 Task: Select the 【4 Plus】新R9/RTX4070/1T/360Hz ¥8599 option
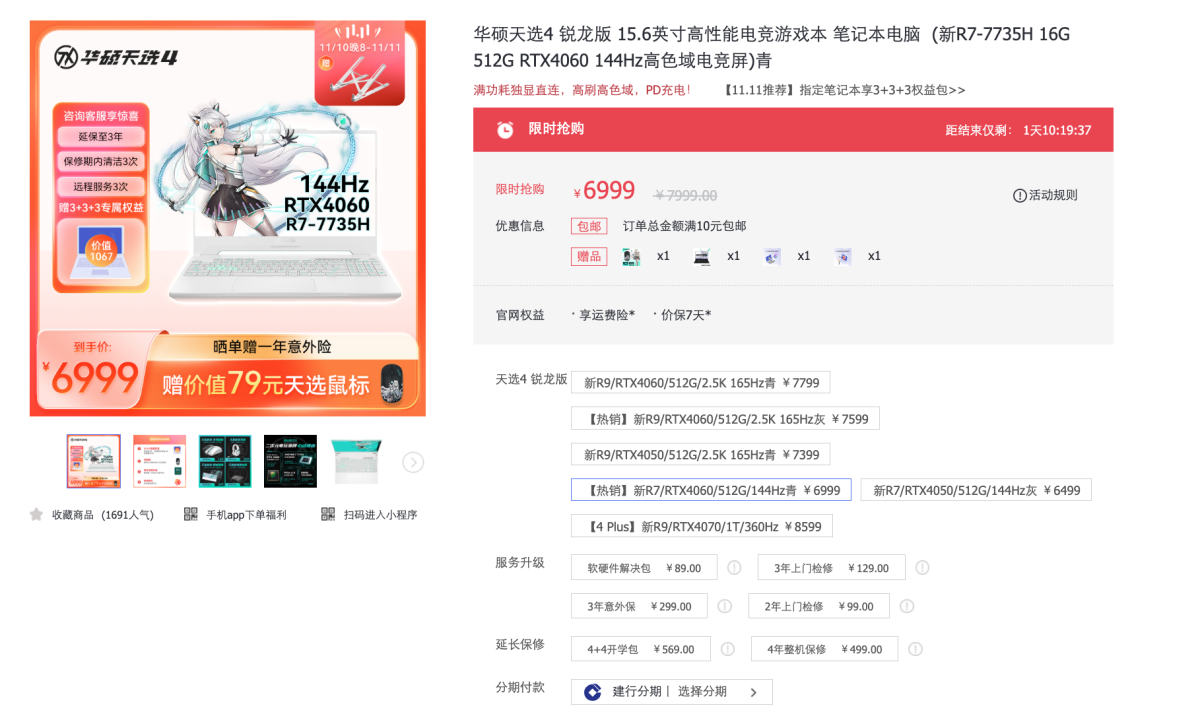click(702, 526)
